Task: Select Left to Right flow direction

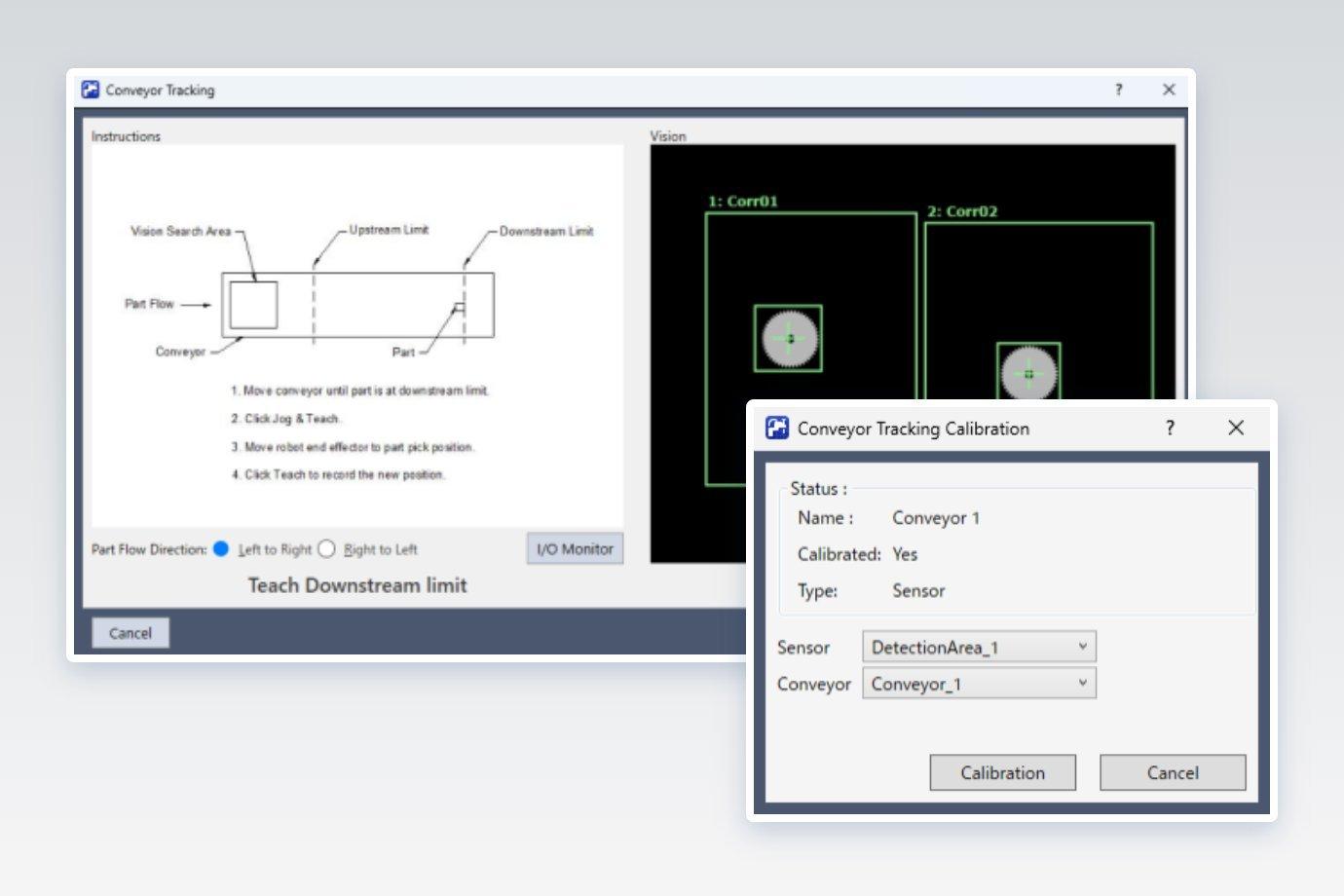Action: click(x=221, y=549)
